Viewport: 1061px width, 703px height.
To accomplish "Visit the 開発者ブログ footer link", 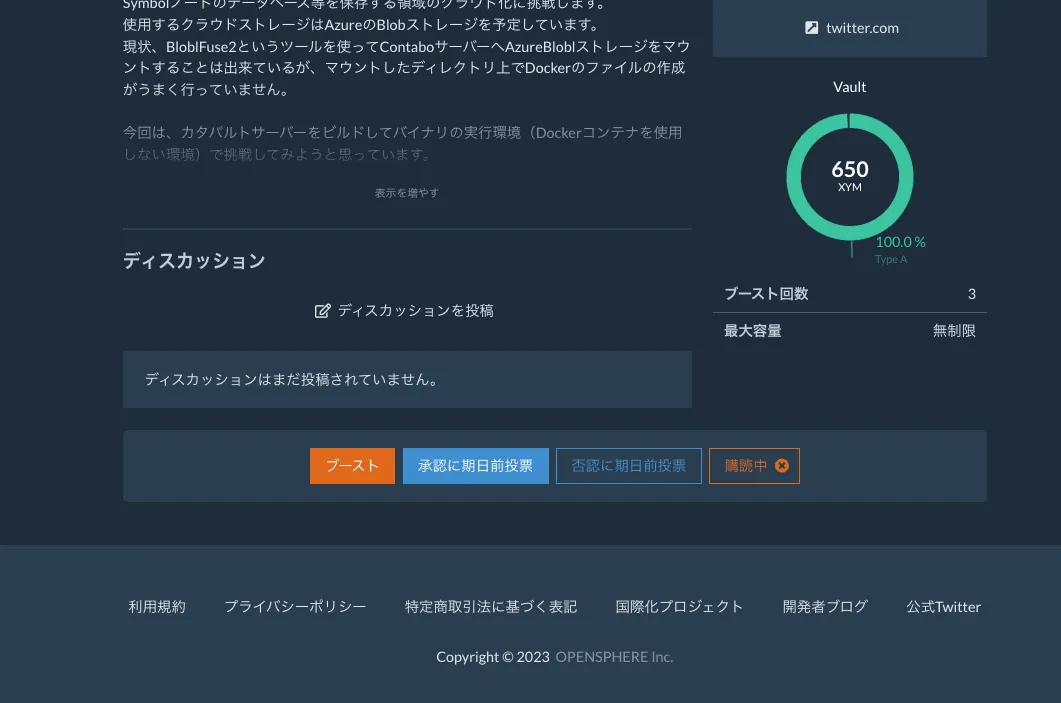I will point(825,607).
